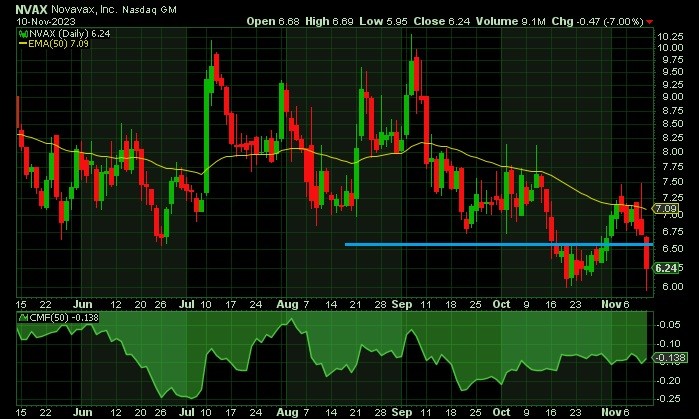The image size is (699, 419).
Task: Click Sep on the price chart date axis
Action: pyautogui.click(x=402, y=304)
